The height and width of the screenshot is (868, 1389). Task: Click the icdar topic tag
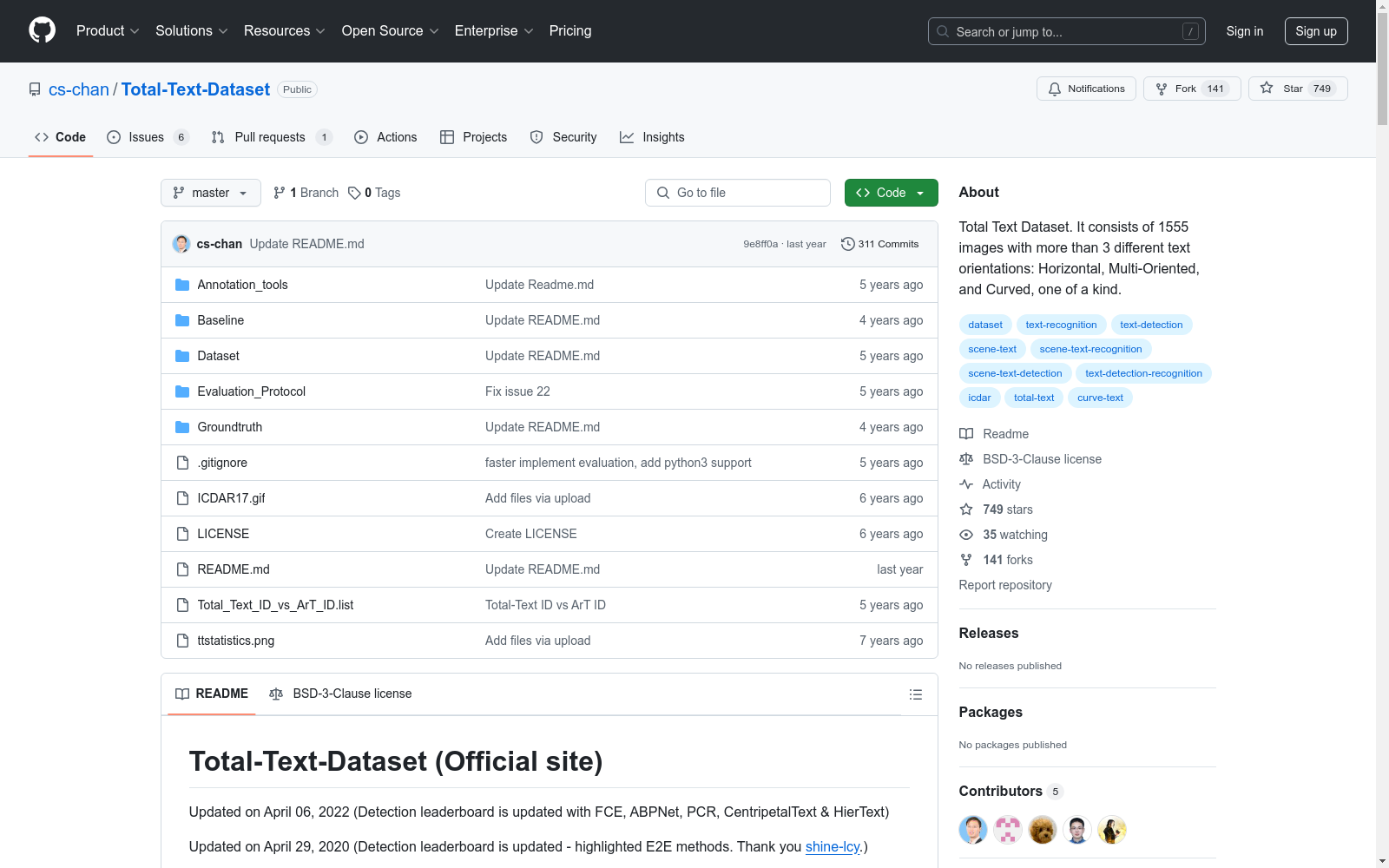click(979, 398)
